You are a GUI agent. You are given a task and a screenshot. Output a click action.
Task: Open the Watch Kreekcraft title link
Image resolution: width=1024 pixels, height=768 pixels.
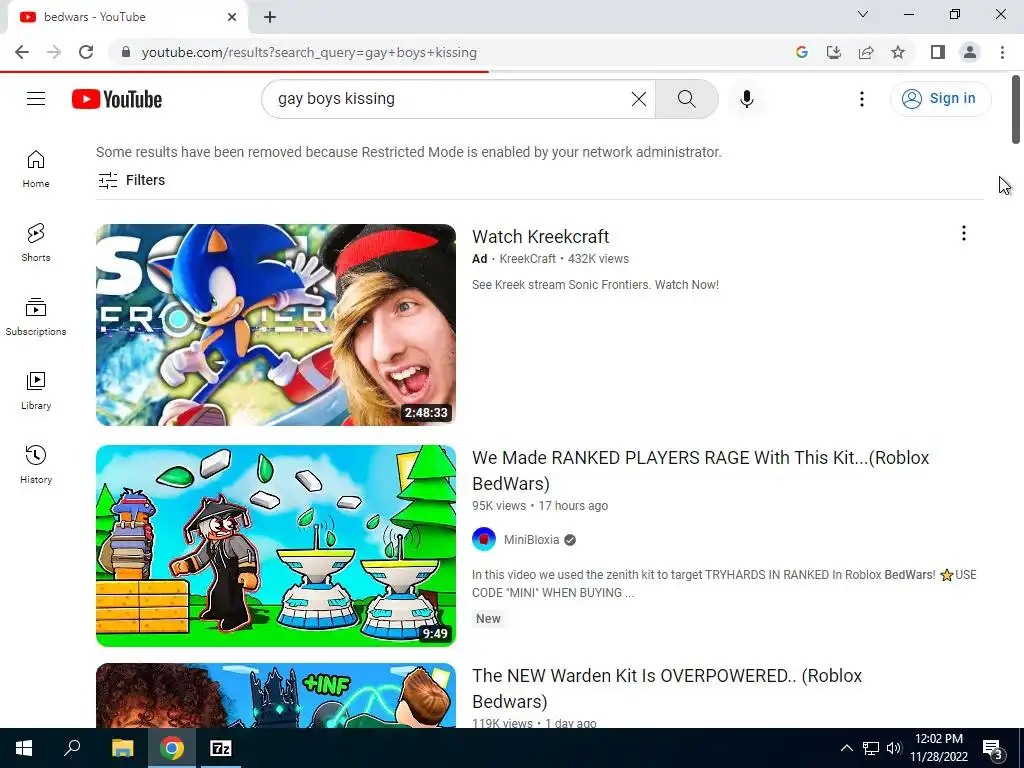541,236
